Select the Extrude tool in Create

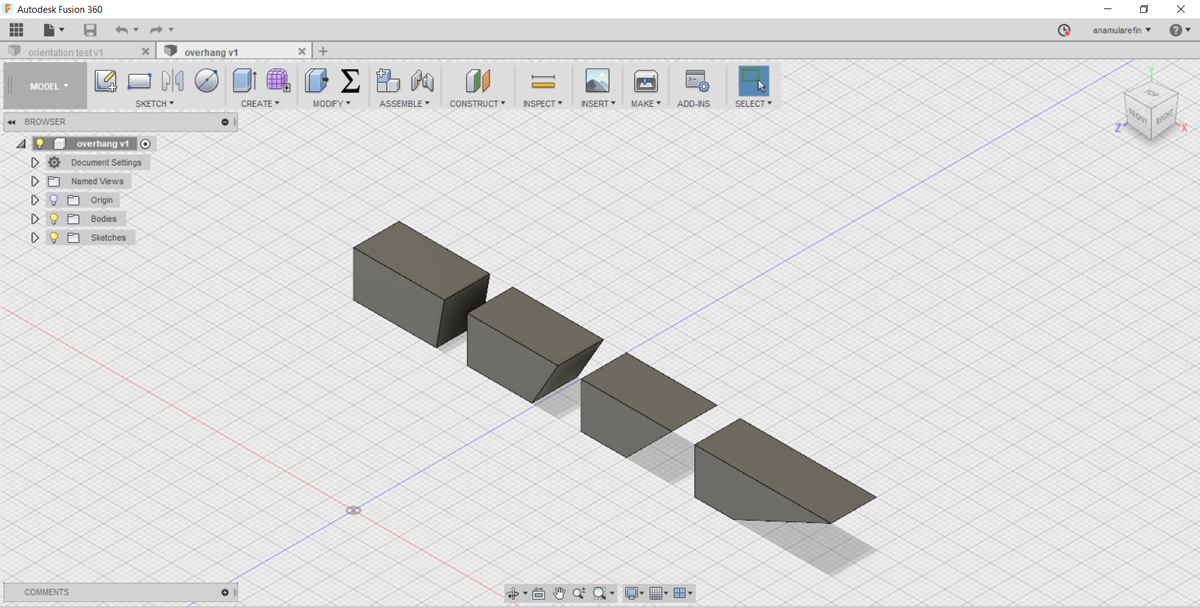(244, 81)
